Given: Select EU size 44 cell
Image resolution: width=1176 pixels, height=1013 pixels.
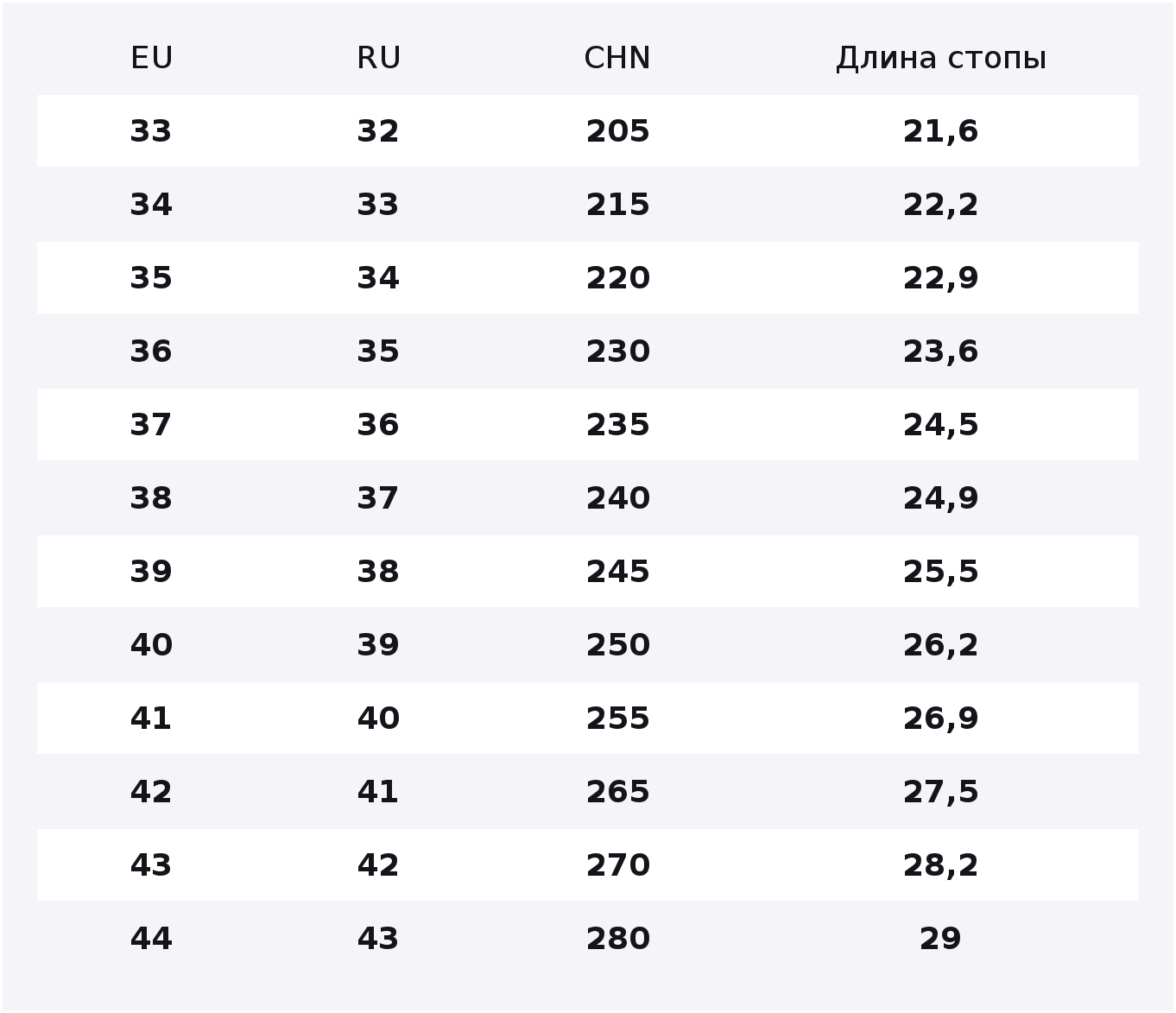Looking at the screenshot, I should point(151,939).
